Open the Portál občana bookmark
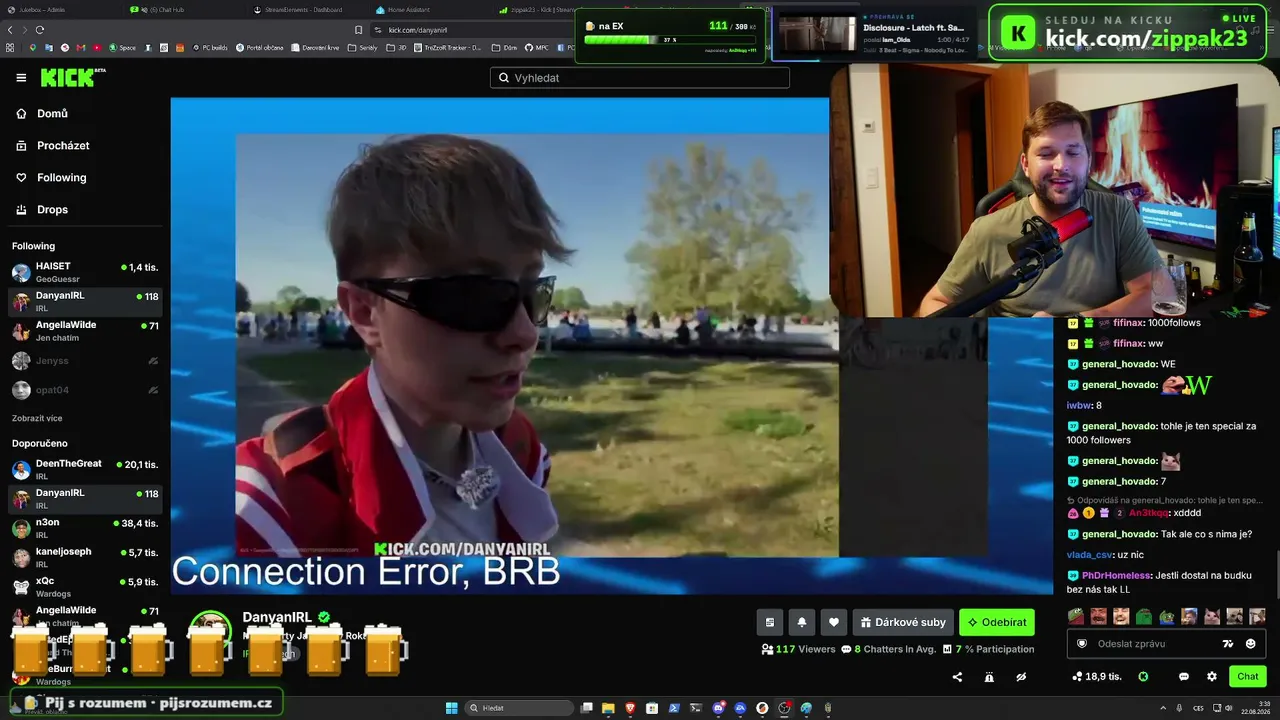This screenshot has height=720, width=1280. coord(259,48)
